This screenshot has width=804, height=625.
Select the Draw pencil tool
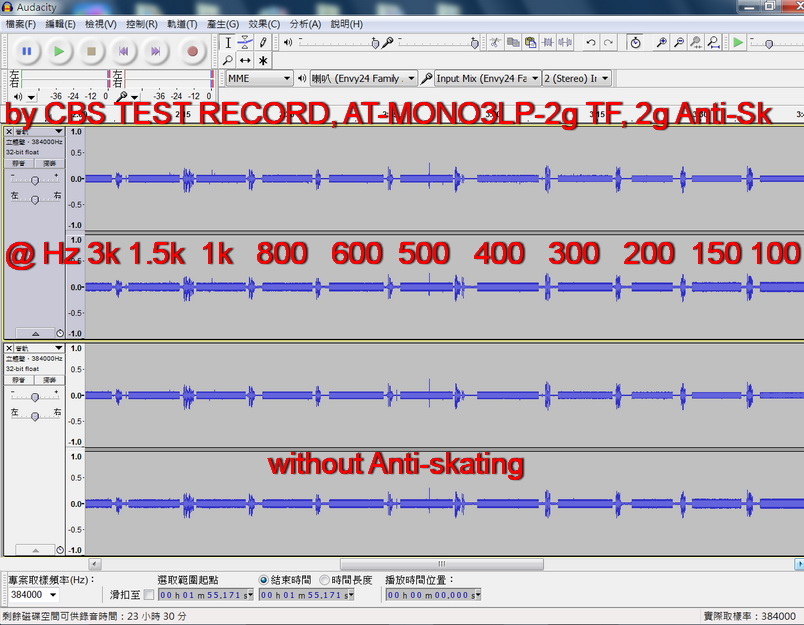[263, 43]
